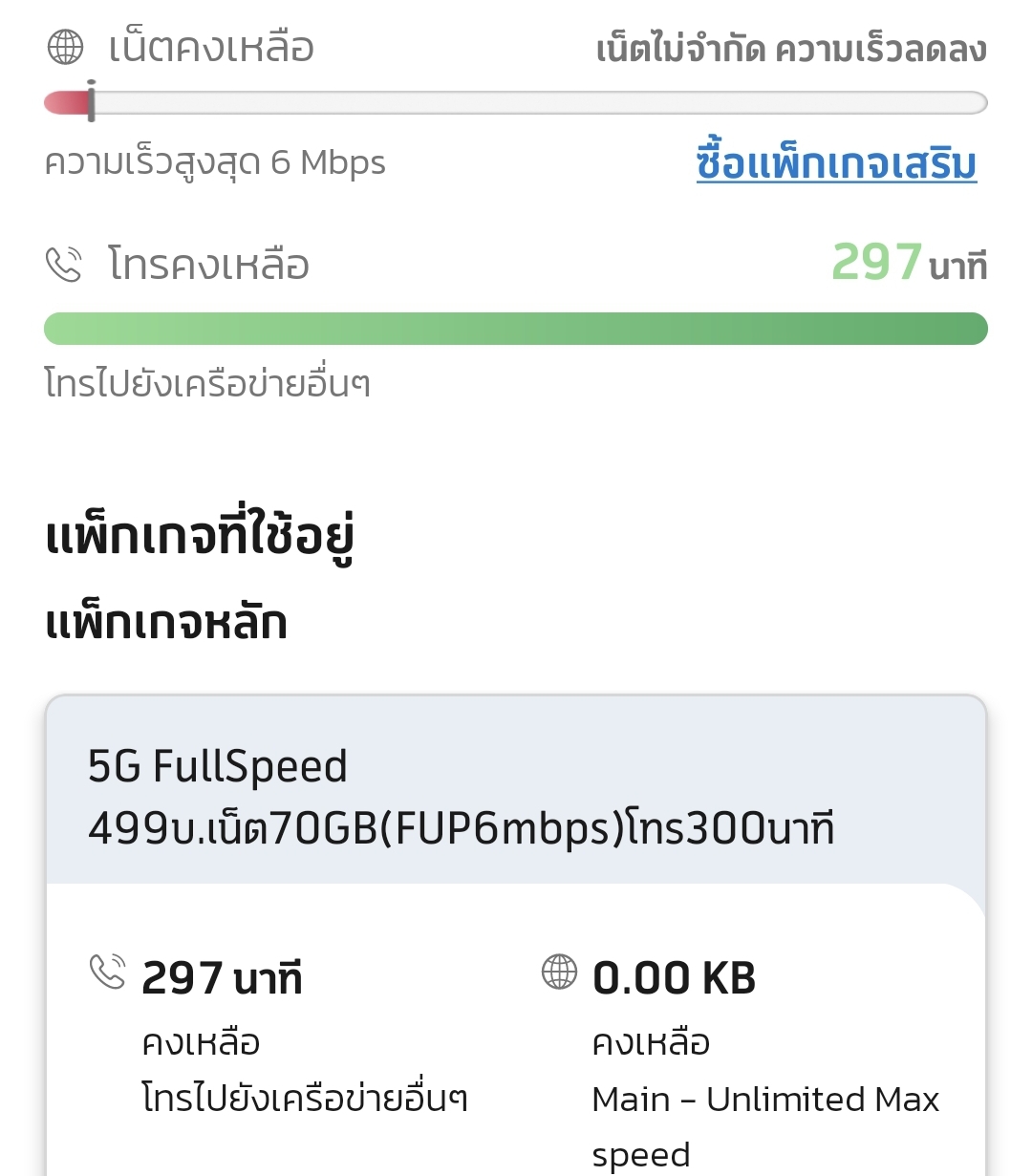Click the ความเร็วสูงสุด 6 Mbps text

(x=215, y=162)
